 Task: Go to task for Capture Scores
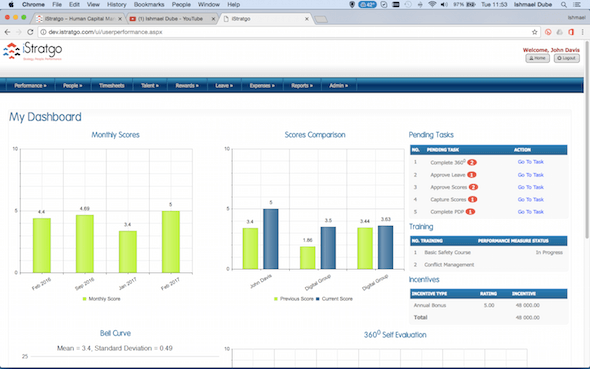[x=531, y=199]
